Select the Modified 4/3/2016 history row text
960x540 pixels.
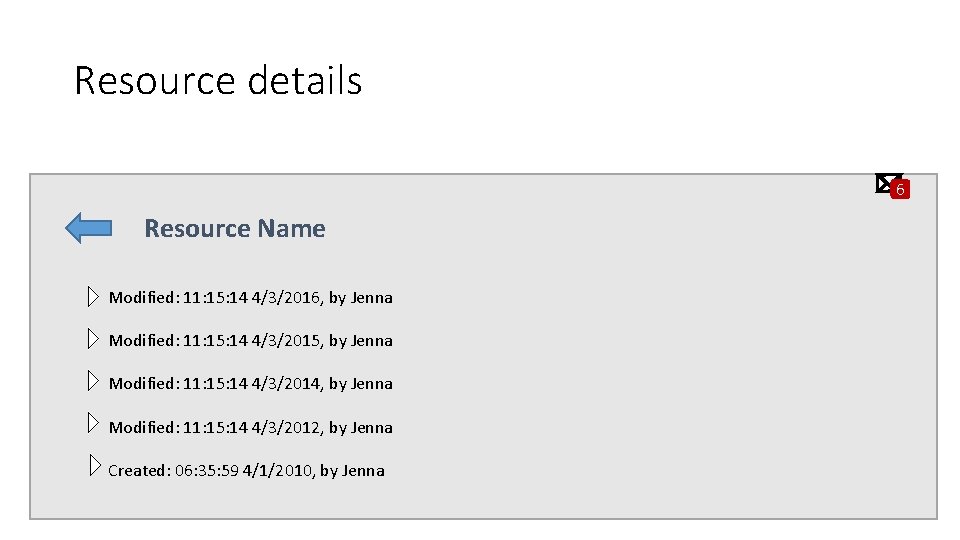[x=250, y=298]
